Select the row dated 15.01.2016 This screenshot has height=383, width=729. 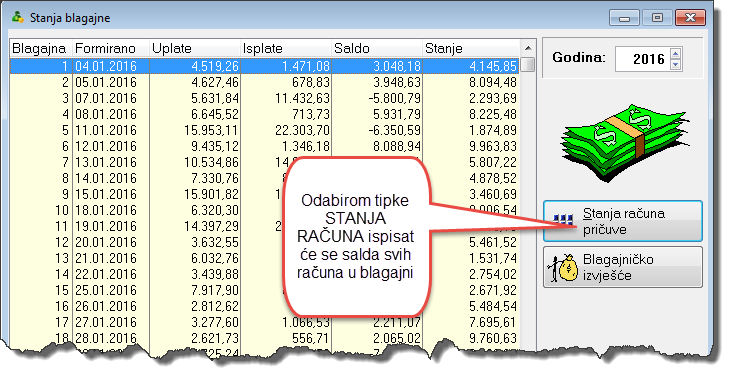[x=265, y=194]
